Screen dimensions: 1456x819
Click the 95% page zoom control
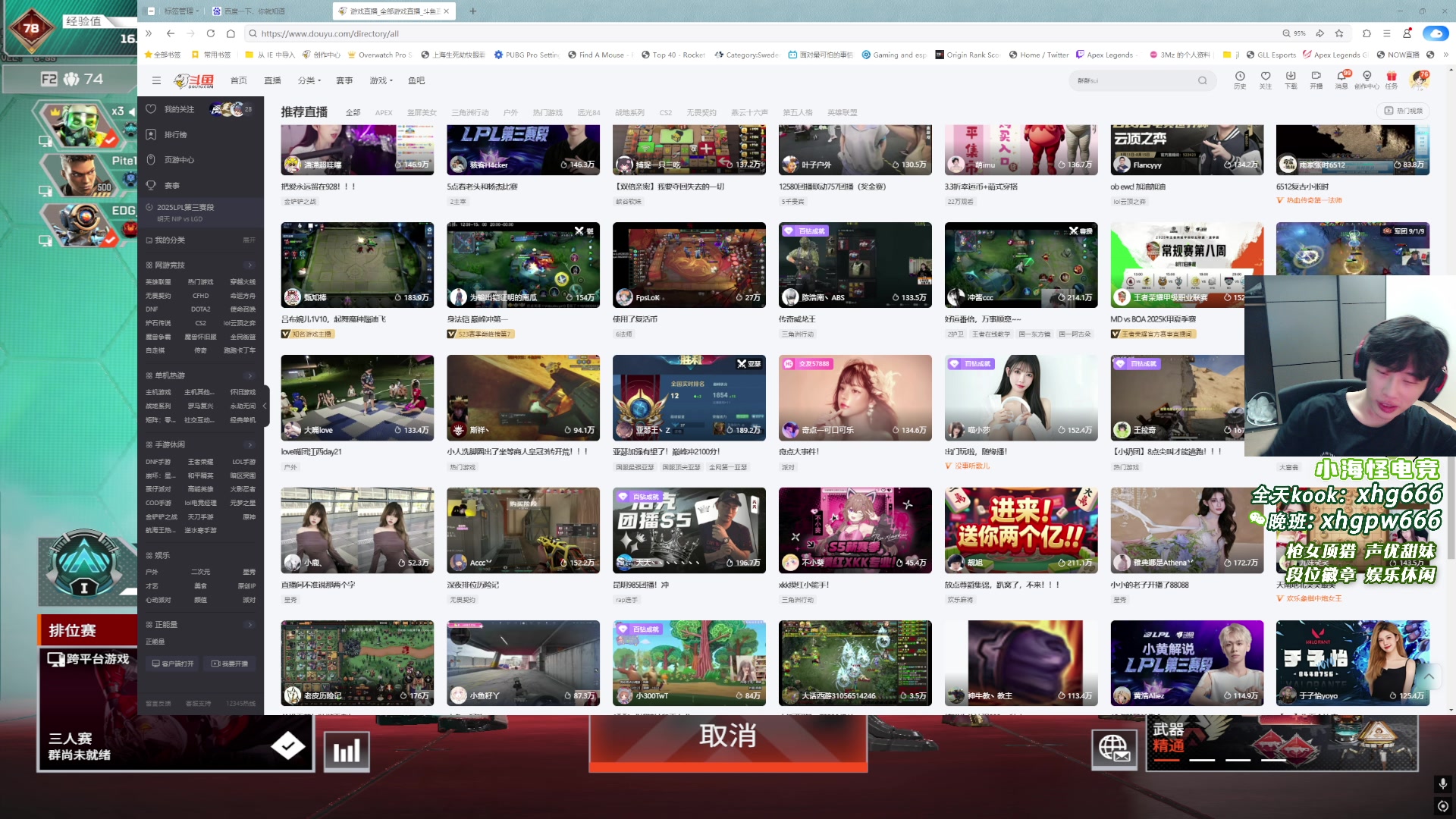1294,33
